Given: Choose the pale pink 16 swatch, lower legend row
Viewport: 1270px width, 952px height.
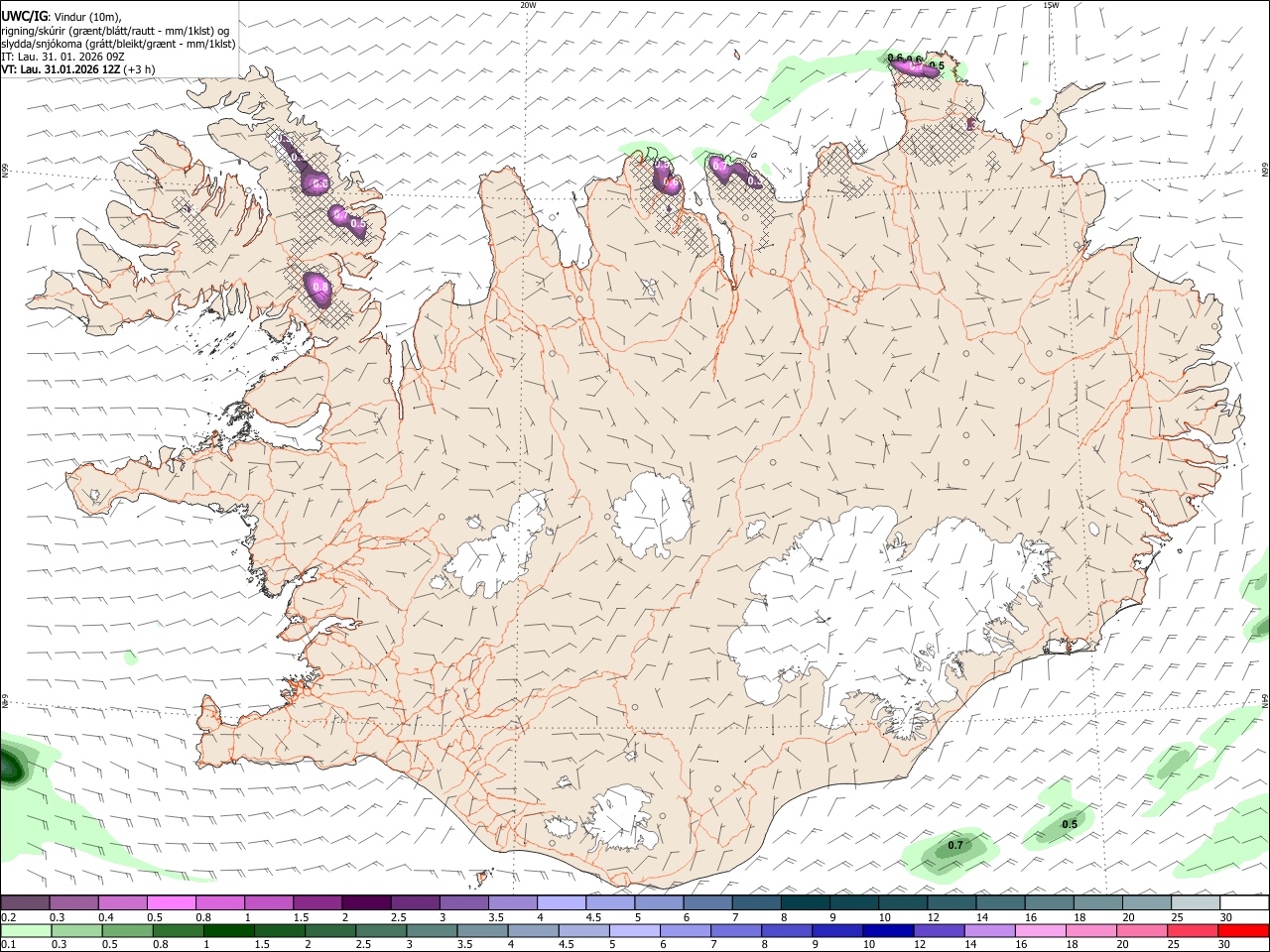Looking at the screenshot, I should pos(1041,930).
